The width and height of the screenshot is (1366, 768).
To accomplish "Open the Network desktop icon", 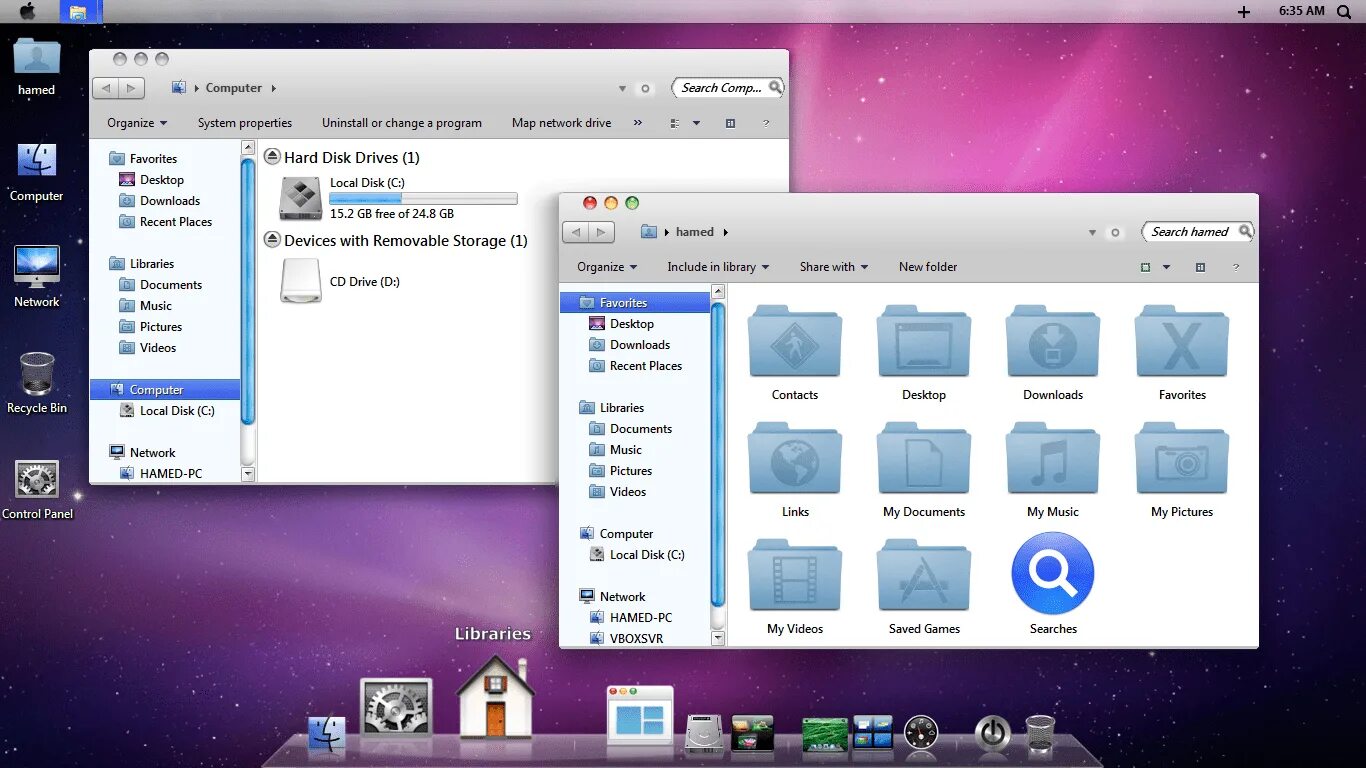I will click(37, 268).
